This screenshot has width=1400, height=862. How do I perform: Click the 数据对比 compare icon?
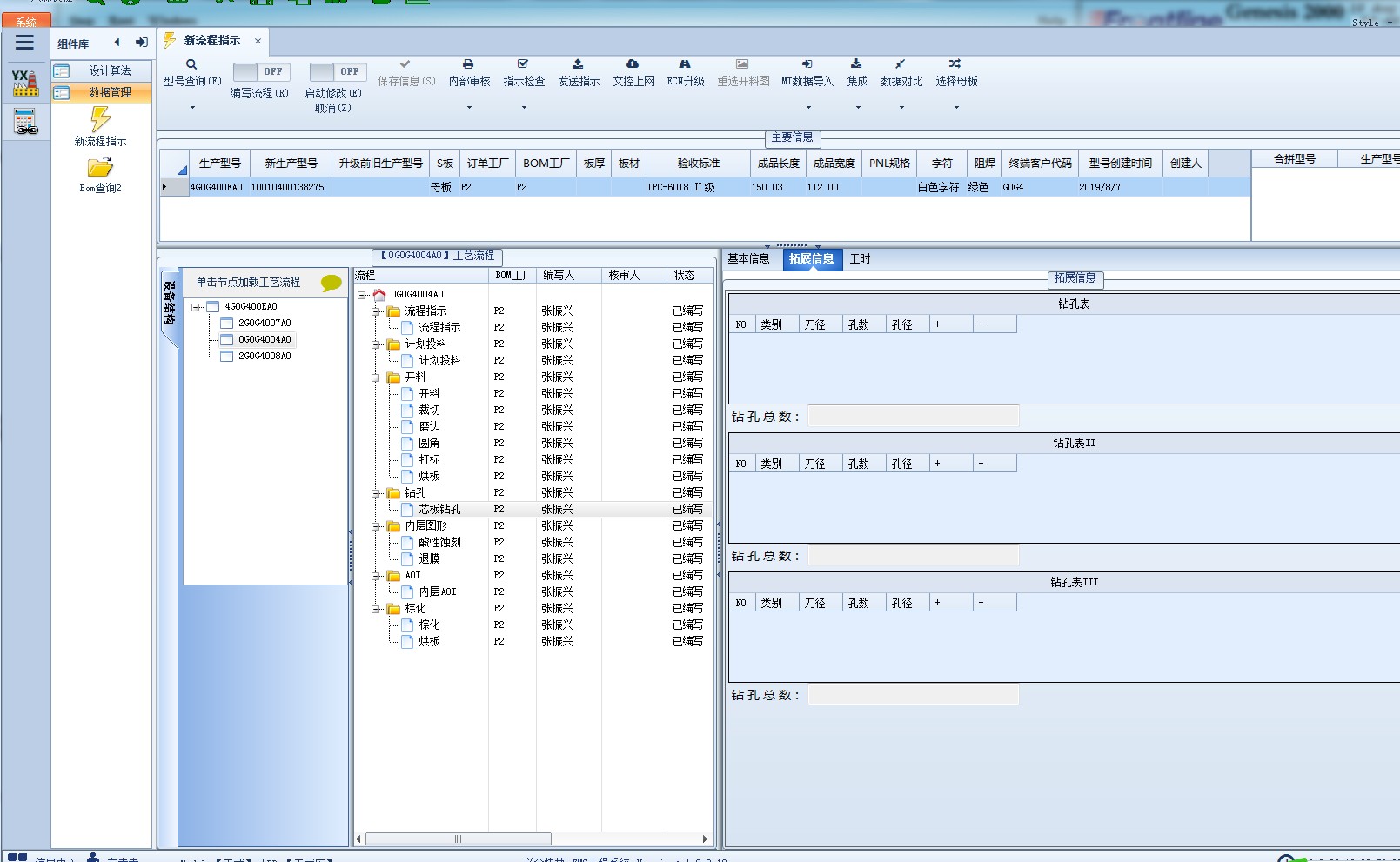pyautogui.click(x=901, y=64)
